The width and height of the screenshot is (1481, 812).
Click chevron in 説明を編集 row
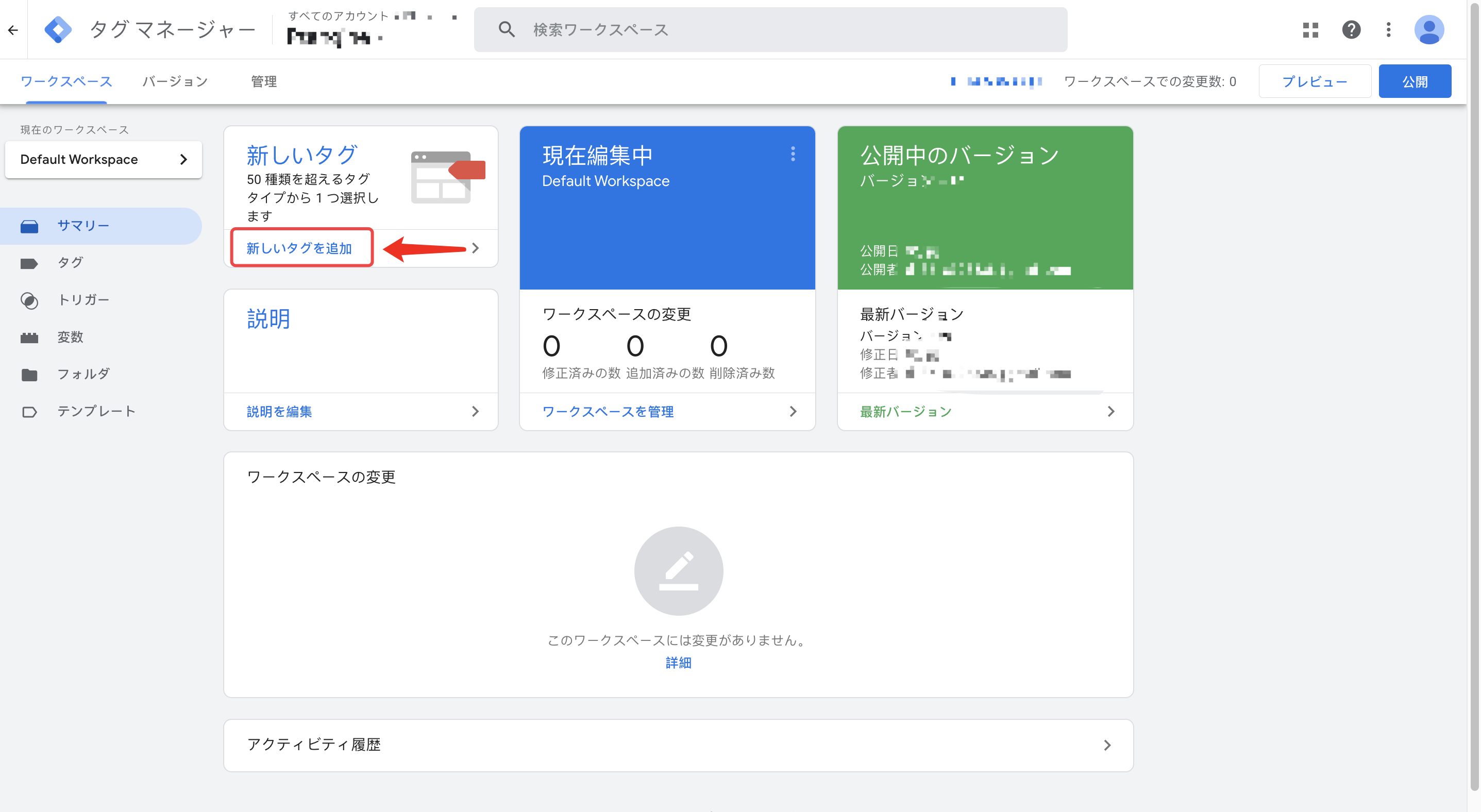coord(476,412)
